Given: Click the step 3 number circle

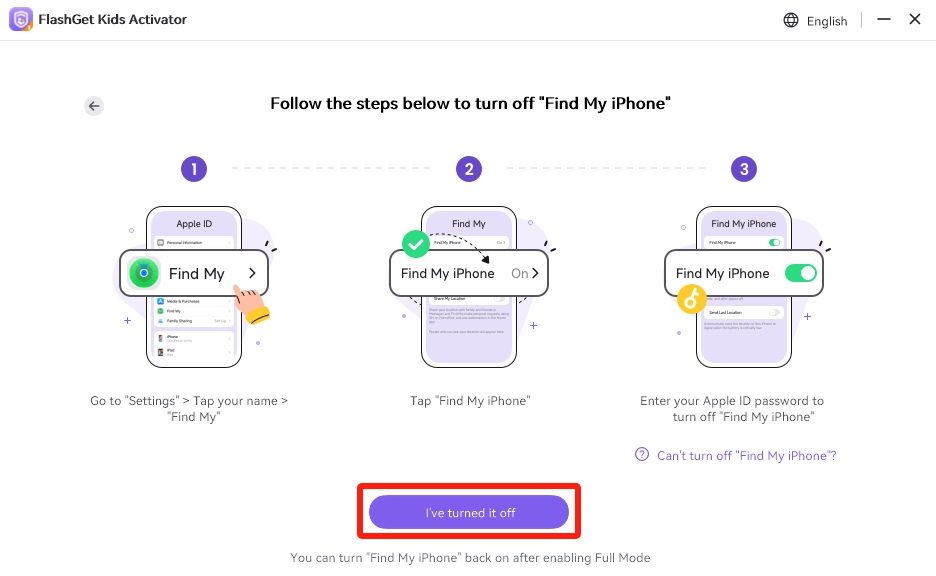Looking at the screenshot, I should (743, 168).
